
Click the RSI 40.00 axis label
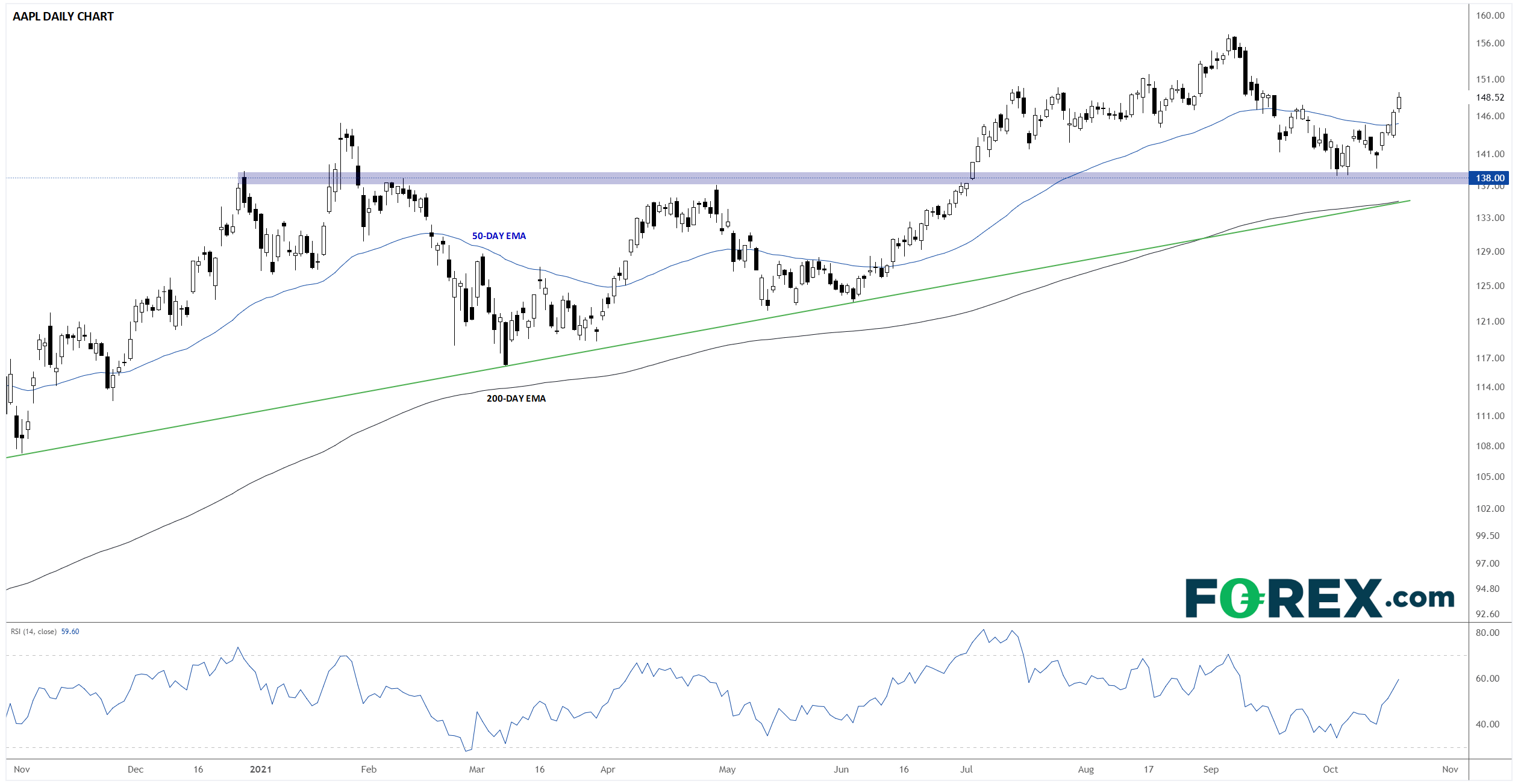1487,724
